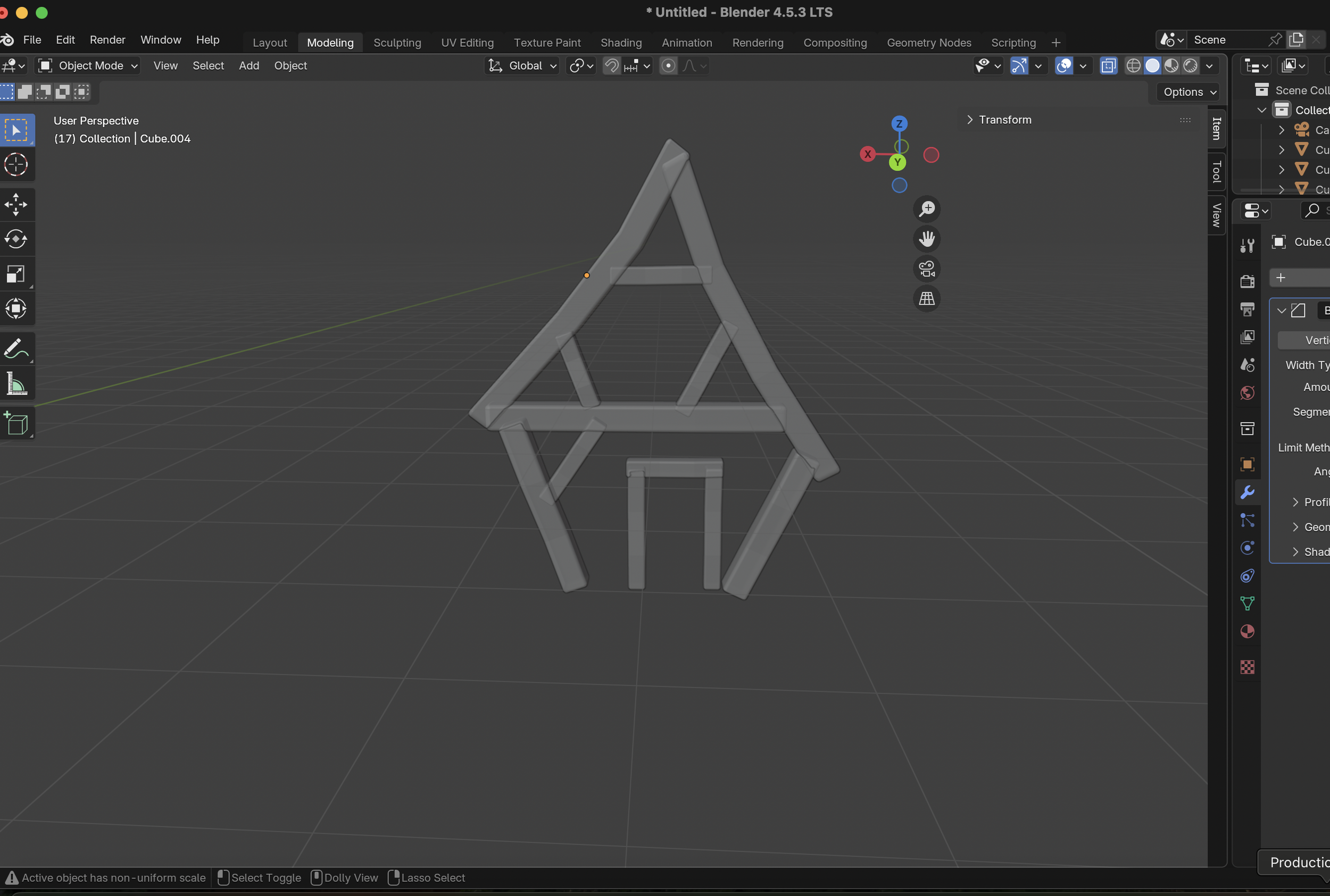The image size is (1330, 896).
Task: Select the Rotate tool
Action: click(15, 239)
